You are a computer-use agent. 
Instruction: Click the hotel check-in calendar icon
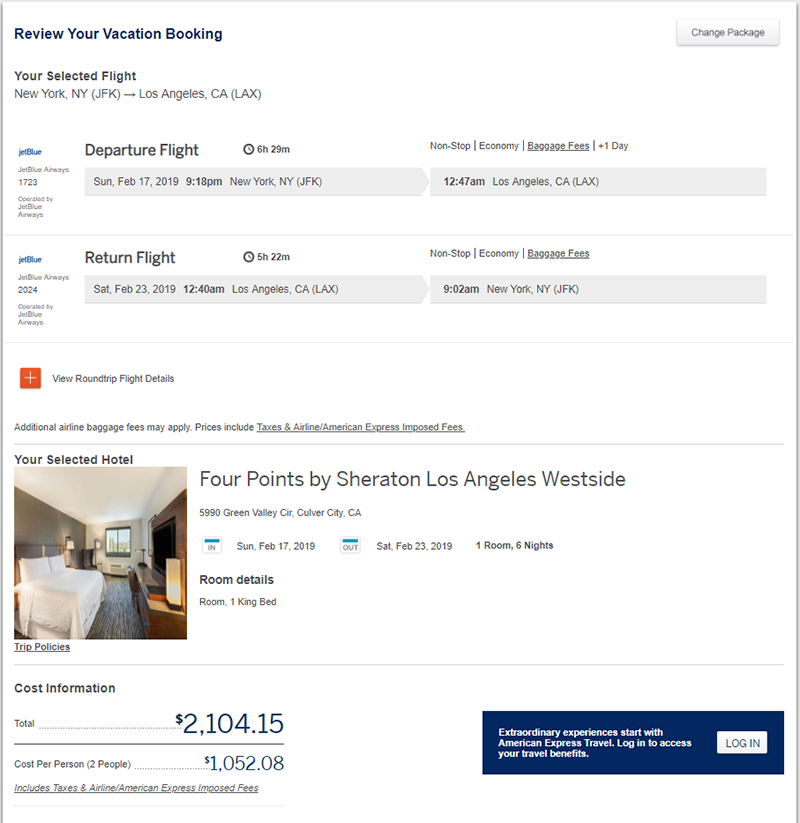pos(212,546)
